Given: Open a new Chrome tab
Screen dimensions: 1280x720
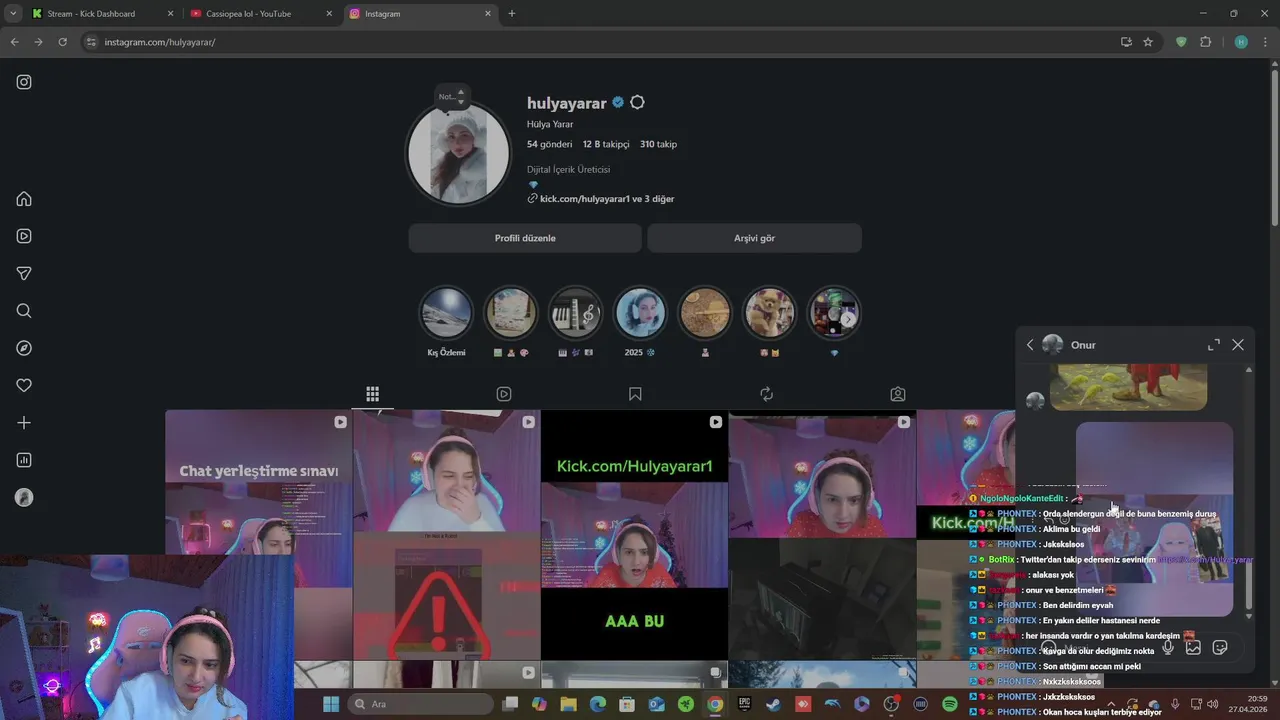Looking at the screenshot, I should tap(512, 14).
